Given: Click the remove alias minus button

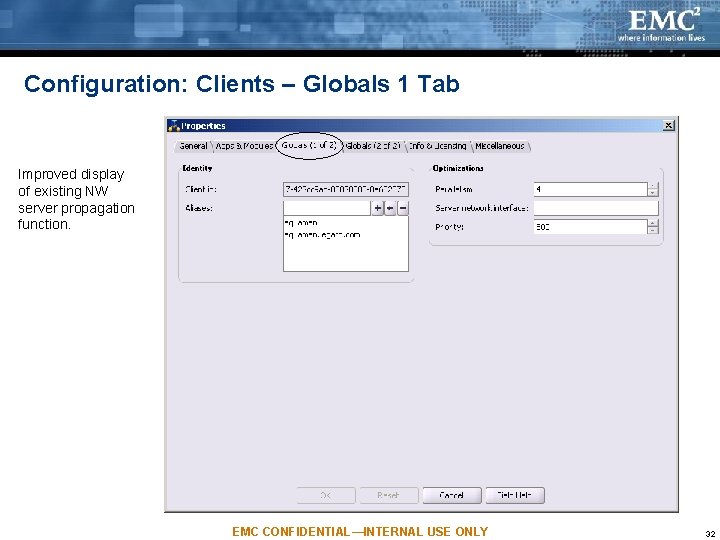Looking at the screenshot, I should (403, 208).
